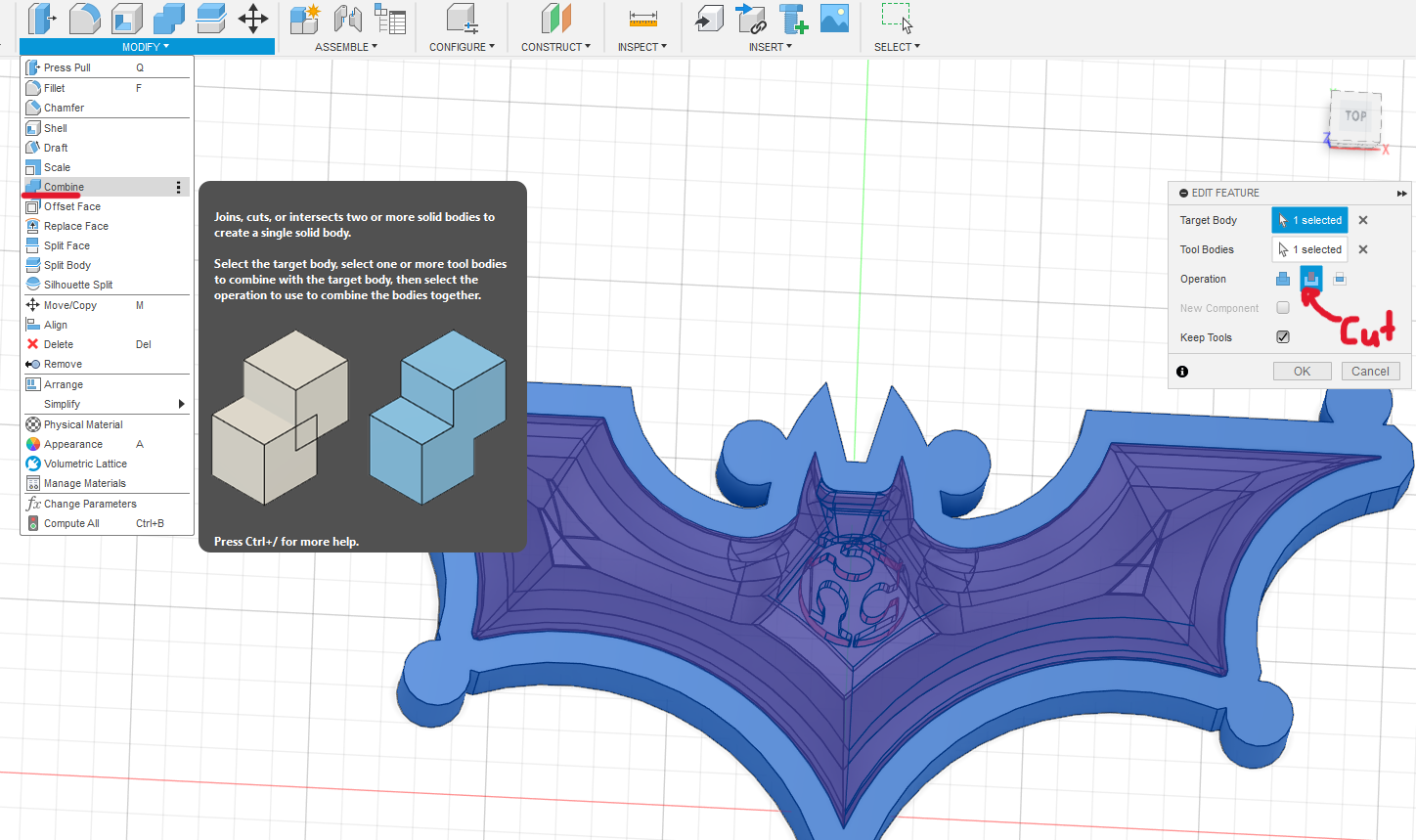Click the Offset Face toolbar icon
1416x840 pixels.
(211, 18)
